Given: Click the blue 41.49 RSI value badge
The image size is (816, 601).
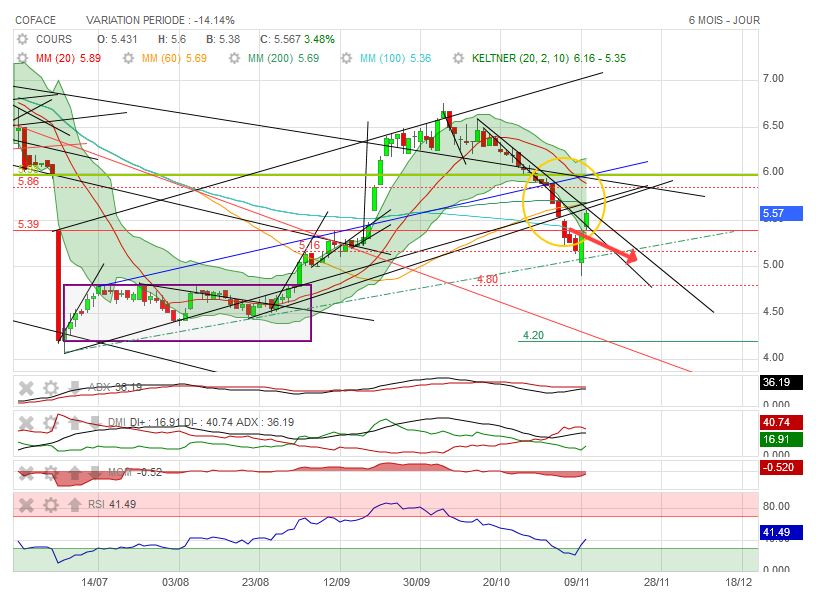Looking at the screenshot, I should (x=781, y=532).
